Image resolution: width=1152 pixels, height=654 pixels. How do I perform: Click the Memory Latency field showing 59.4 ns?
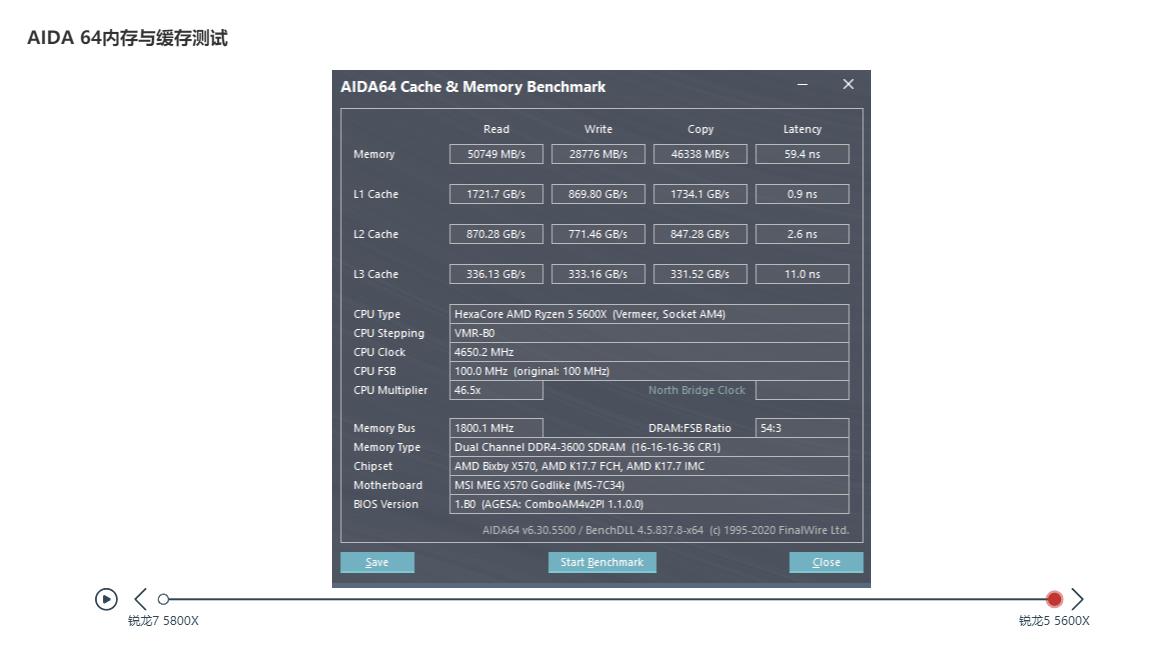pyautogui.click(x=802, y=154)
